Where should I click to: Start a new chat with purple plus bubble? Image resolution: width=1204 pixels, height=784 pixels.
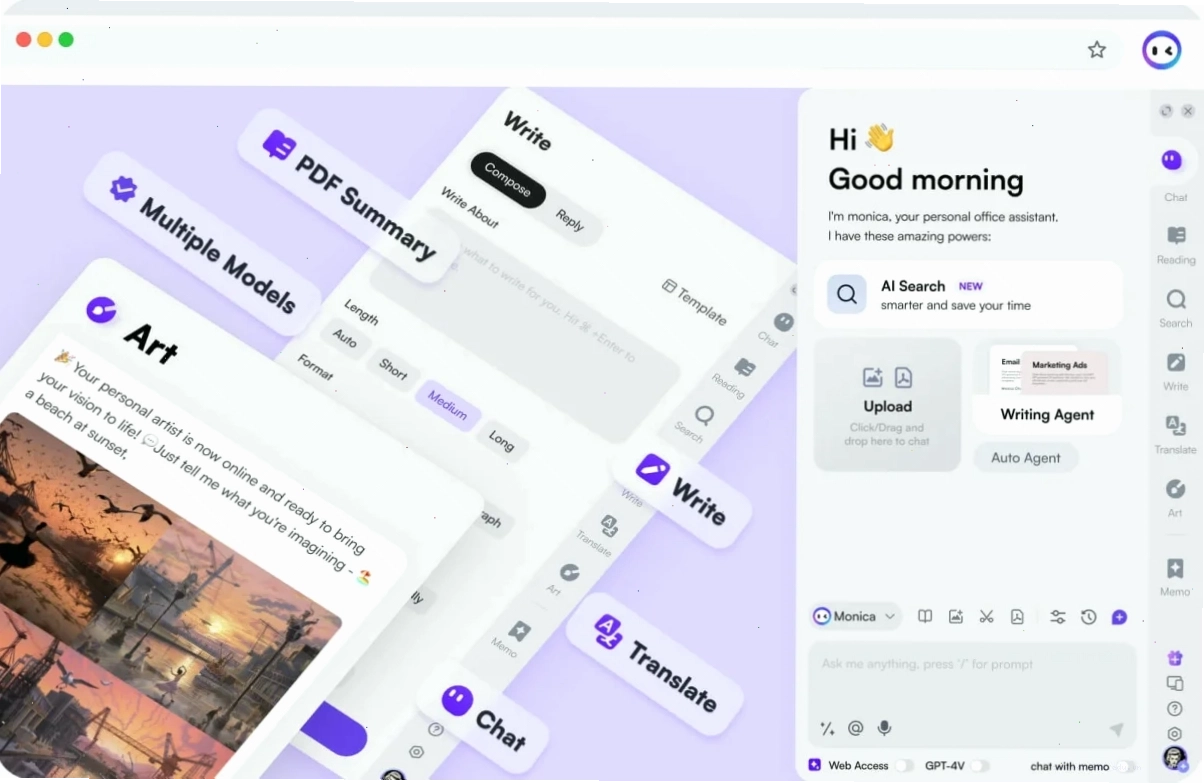tap(1119, 616)
